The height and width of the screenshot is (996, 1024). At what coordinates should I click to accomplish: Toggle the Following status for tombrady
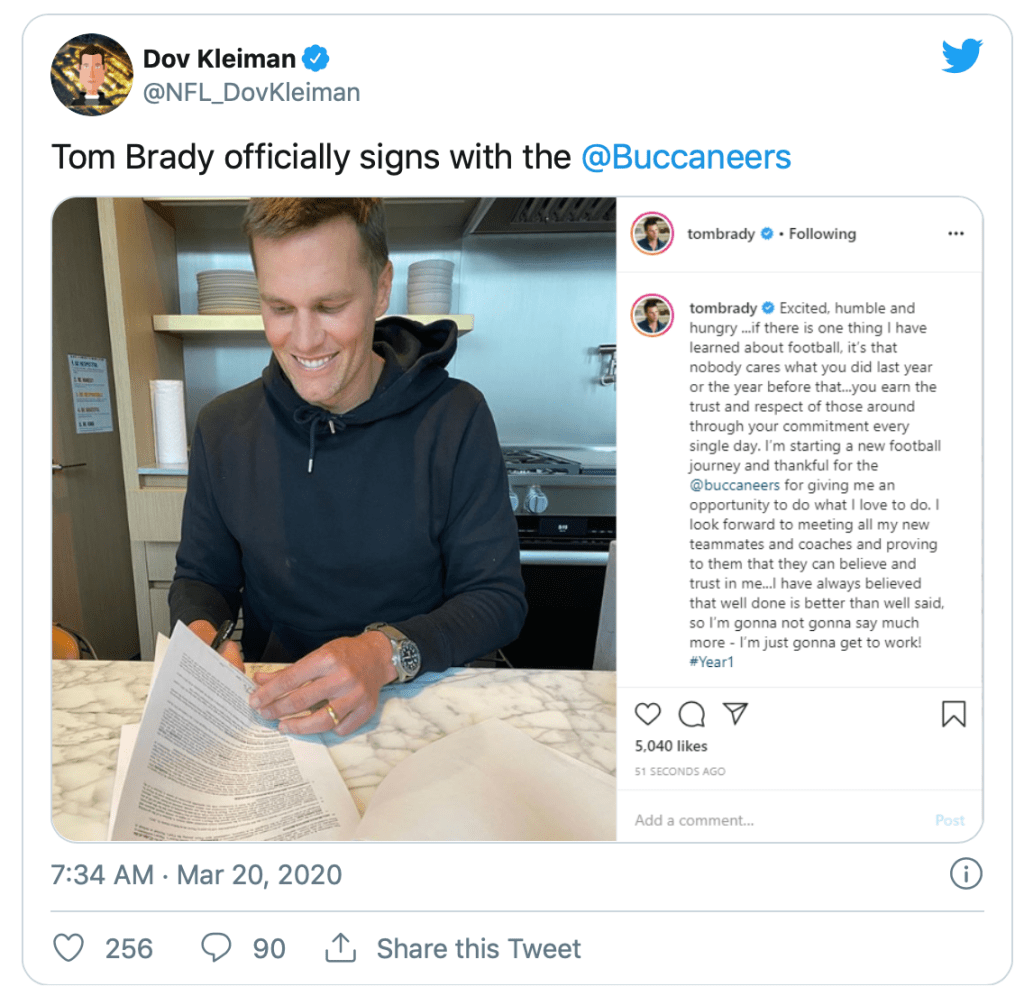pos(822,234)
